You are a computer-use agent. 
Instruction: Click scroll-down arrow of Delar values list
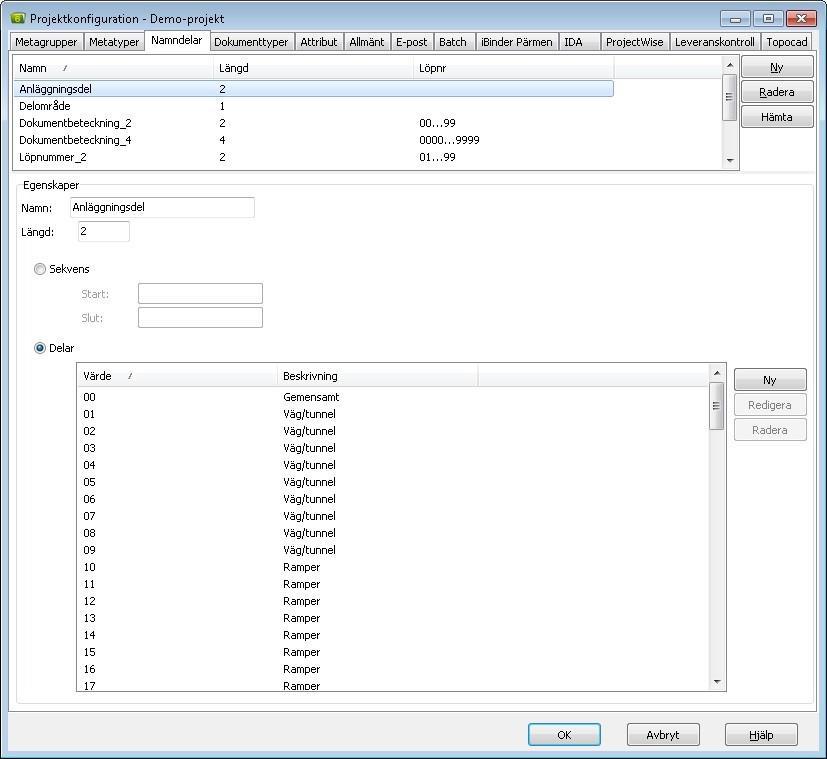coord(717,682)
